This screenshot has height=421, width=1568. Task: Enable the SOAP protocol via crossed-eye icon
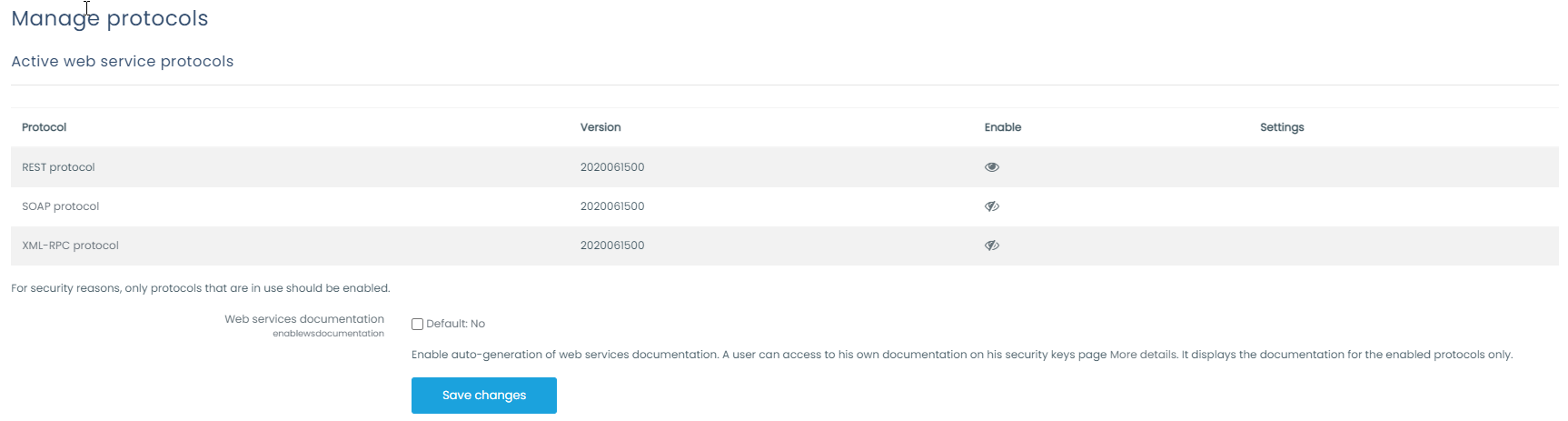(991, 206)
